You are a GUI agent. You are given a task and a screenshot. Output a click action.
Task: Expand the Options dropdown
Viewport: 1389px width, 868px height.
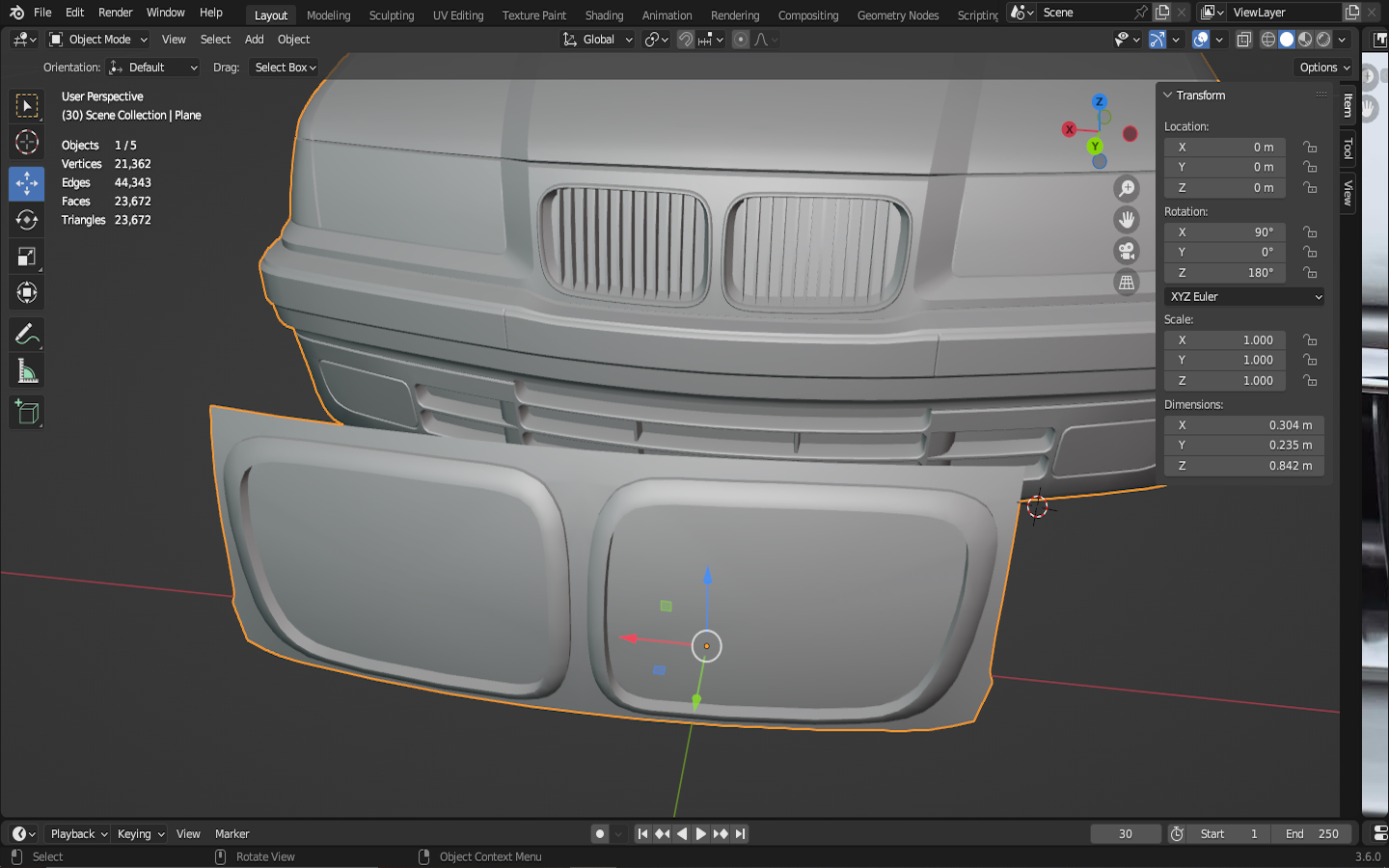click(x=1324, y=68)
